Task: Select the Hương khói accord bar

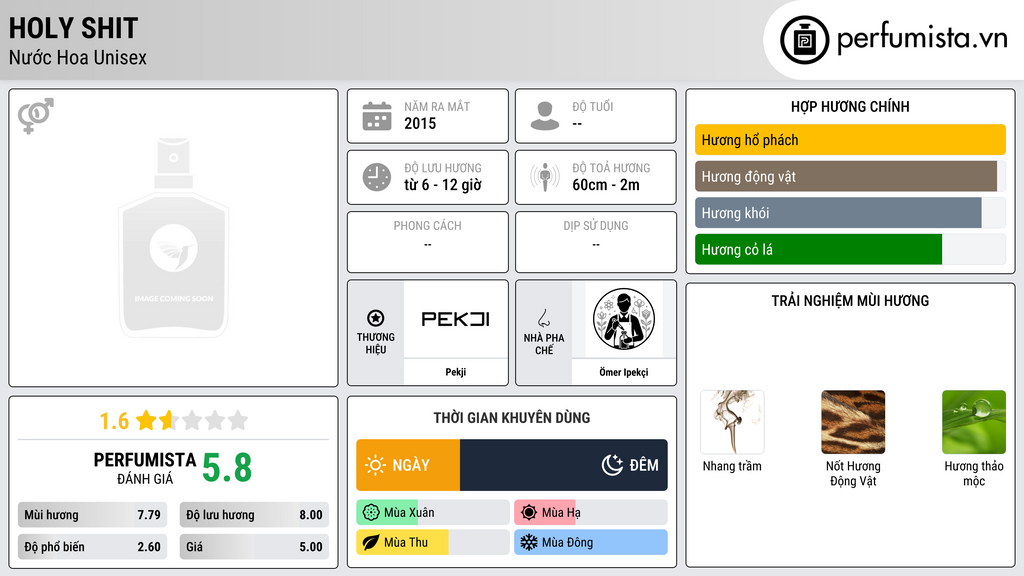Action: [850, 213]
